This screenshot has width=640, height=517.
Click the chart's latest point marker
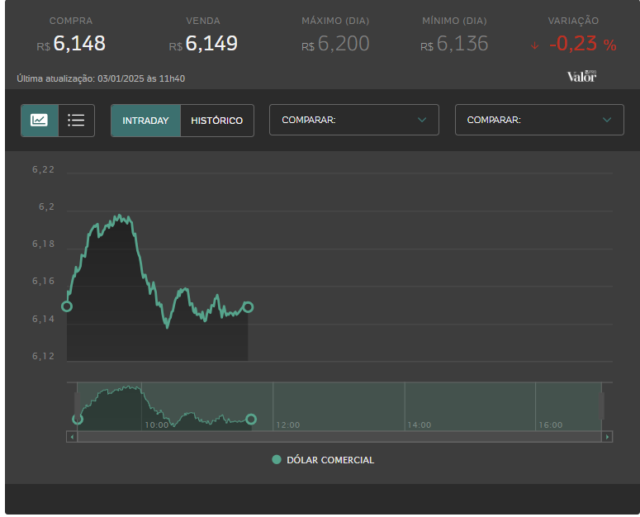coord(248,307)
